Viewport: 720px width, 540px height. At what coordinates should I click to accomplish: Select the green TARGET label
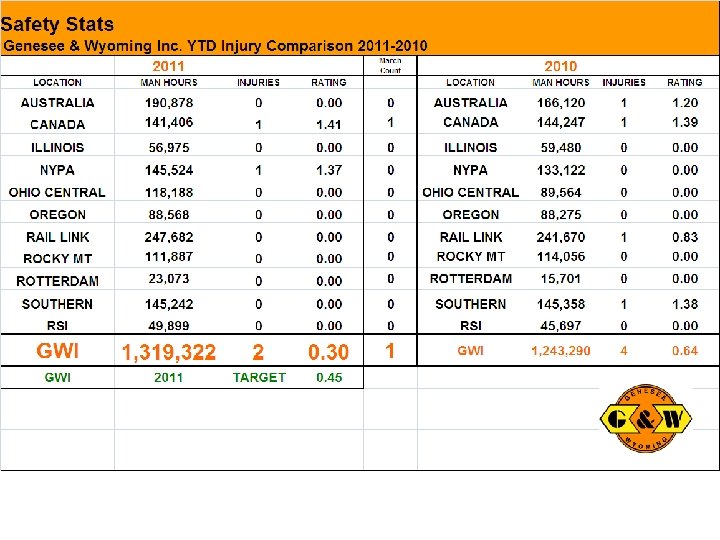(x=259, y=377)
